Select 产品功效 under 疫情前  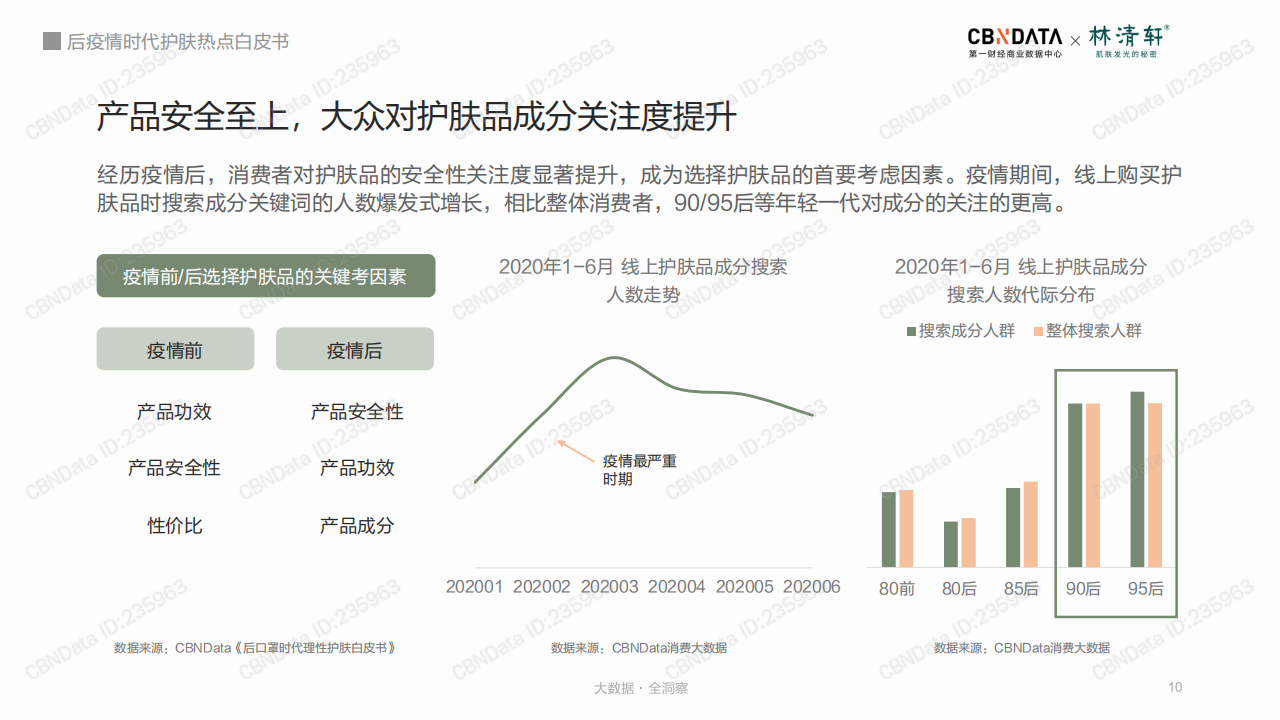174,412
